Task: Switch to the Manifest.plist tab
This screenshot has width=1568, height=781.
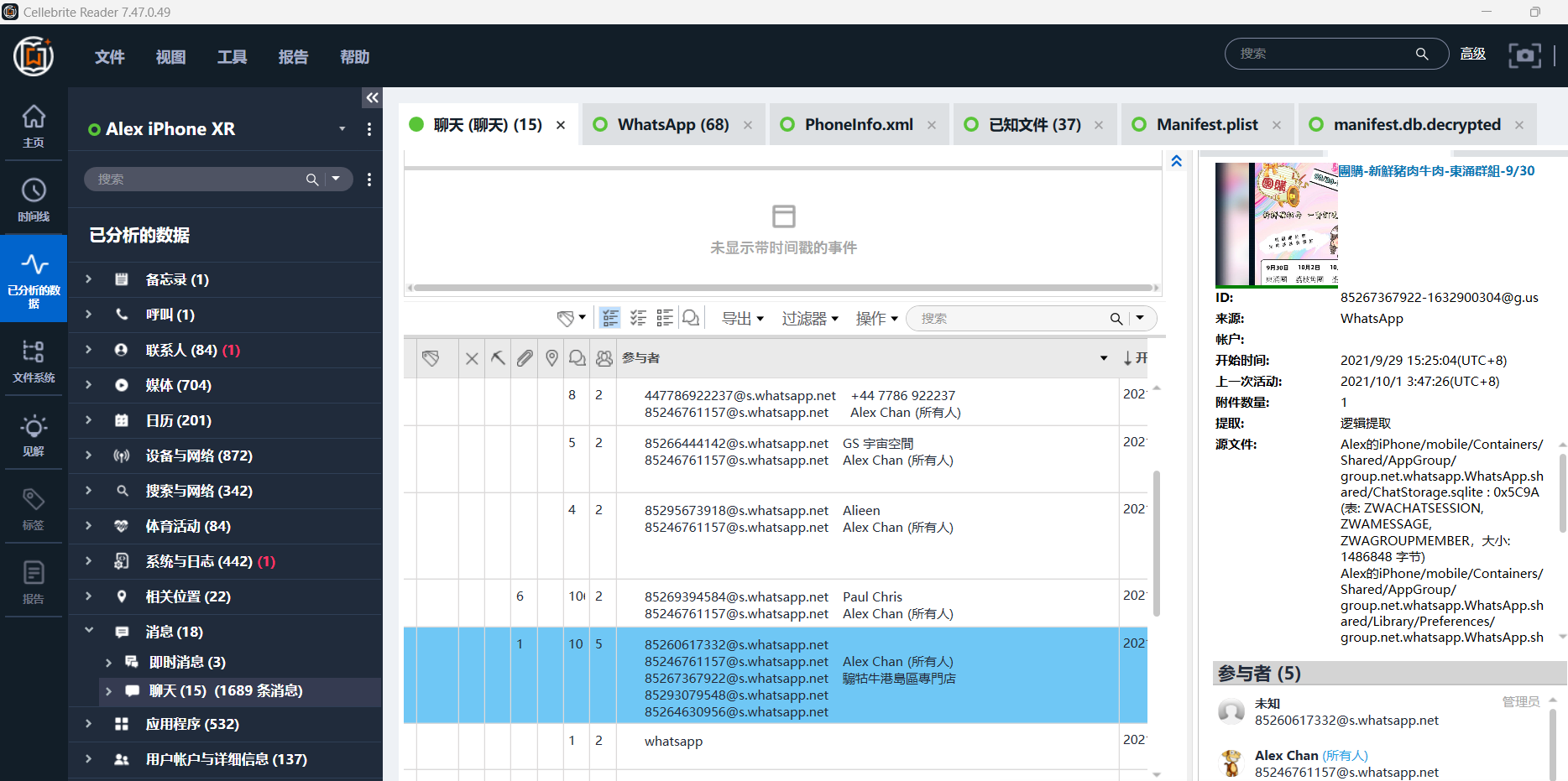Action: [x=1206, y=124]
